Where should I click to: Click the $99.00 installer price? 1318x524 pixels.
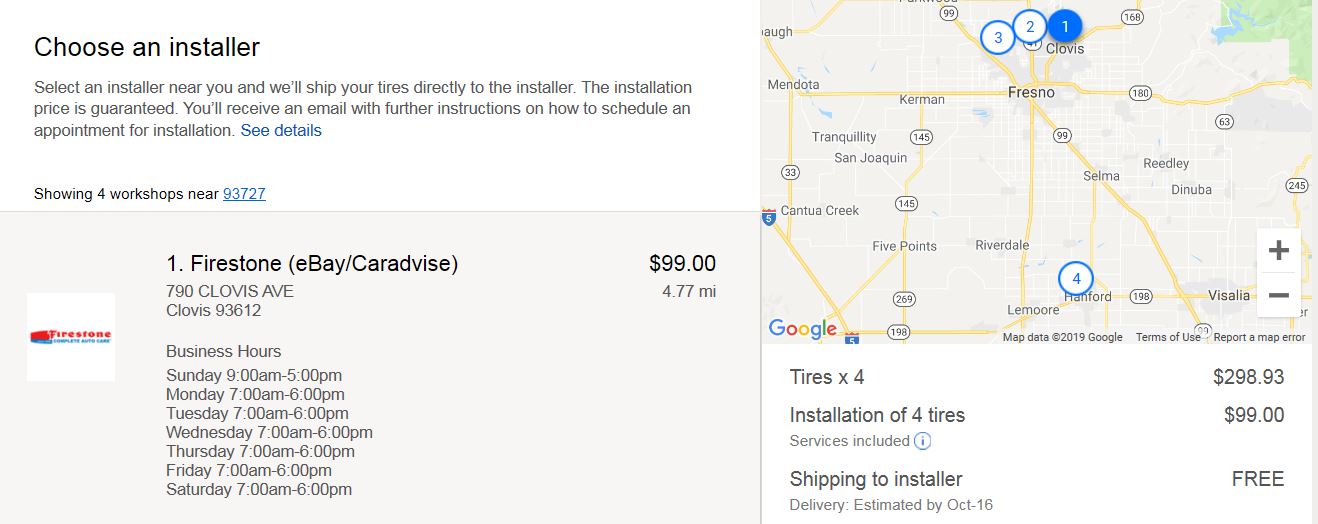point(682,264)
